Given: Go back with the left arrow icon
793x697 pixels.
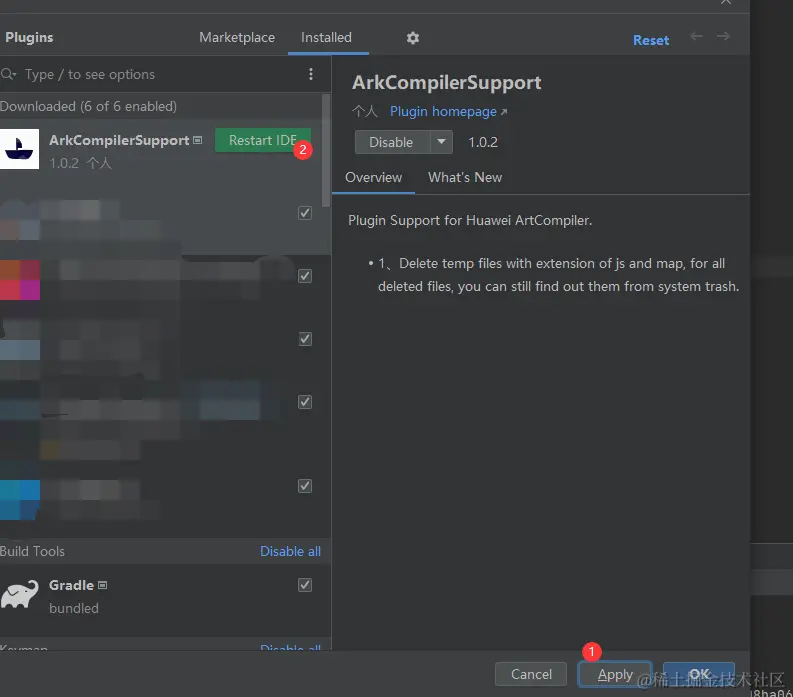Looking at the screenshot, I should click(x=696, y=36).
